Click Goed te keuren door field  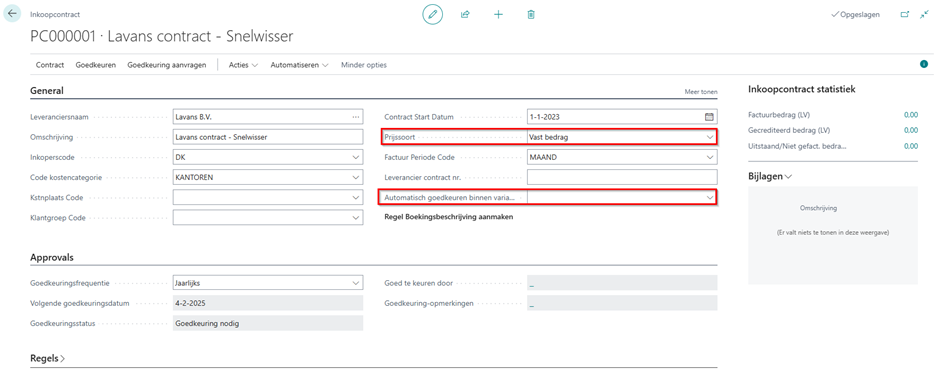(622, 283)
